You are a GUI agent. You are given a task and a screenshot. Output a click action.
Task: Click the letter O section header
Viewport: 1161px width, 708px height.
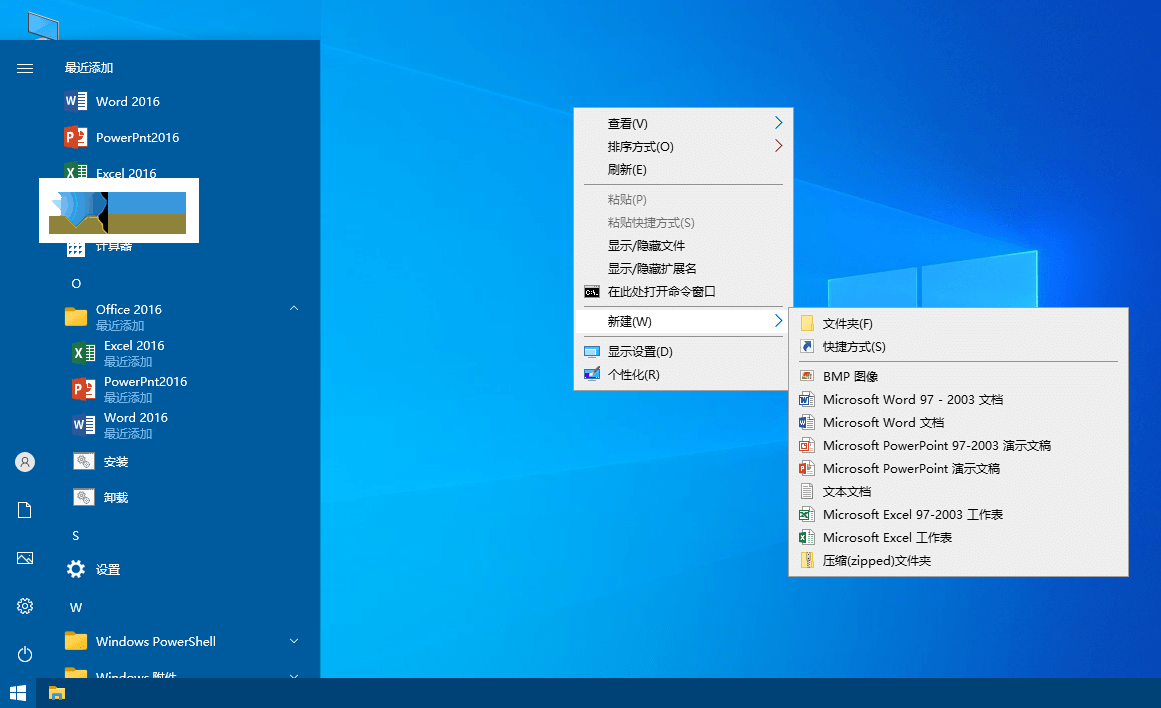pyautogui.click(x=76, y=284)
